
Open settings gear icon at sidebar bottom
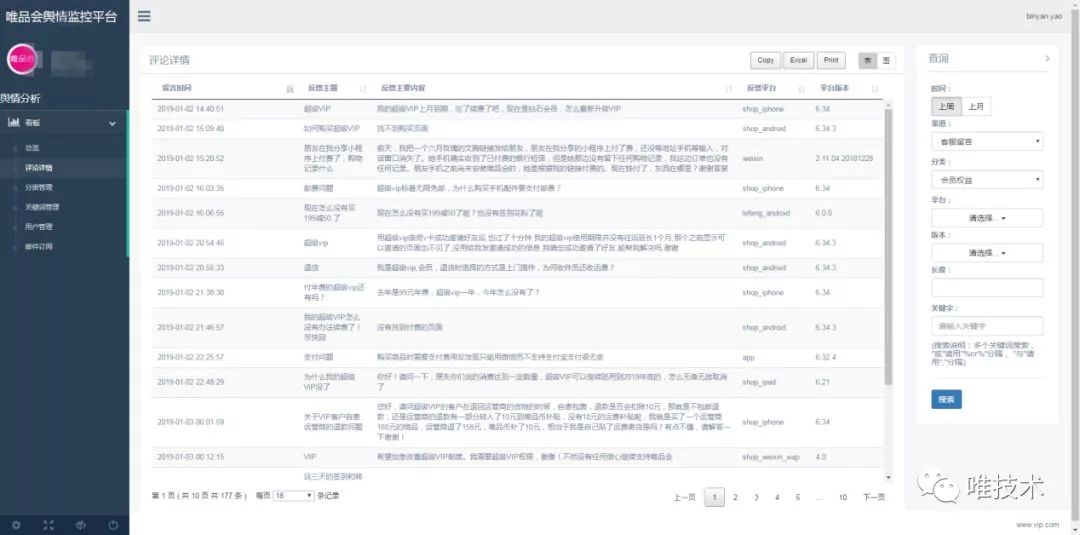(16, 525)
